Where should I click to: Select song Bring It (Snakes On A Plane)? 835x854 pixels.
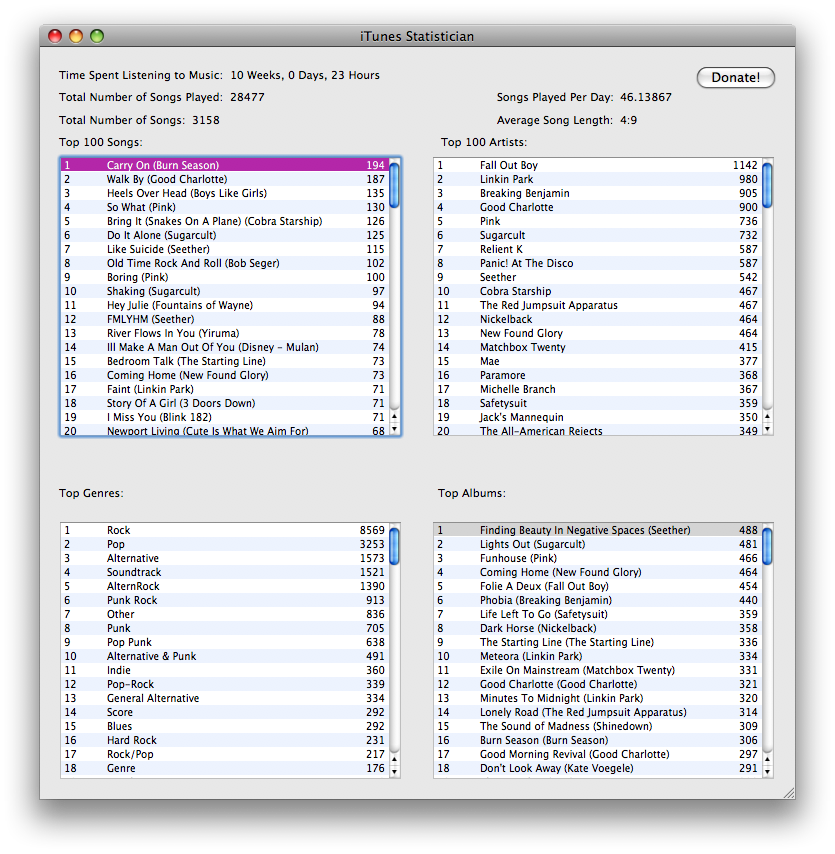coord(225,221)
